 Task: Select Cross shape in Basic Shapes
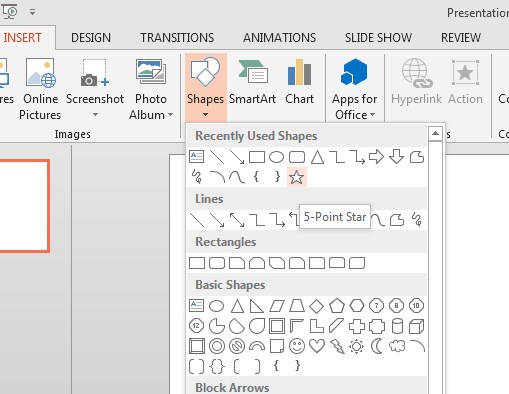(357, 326)
